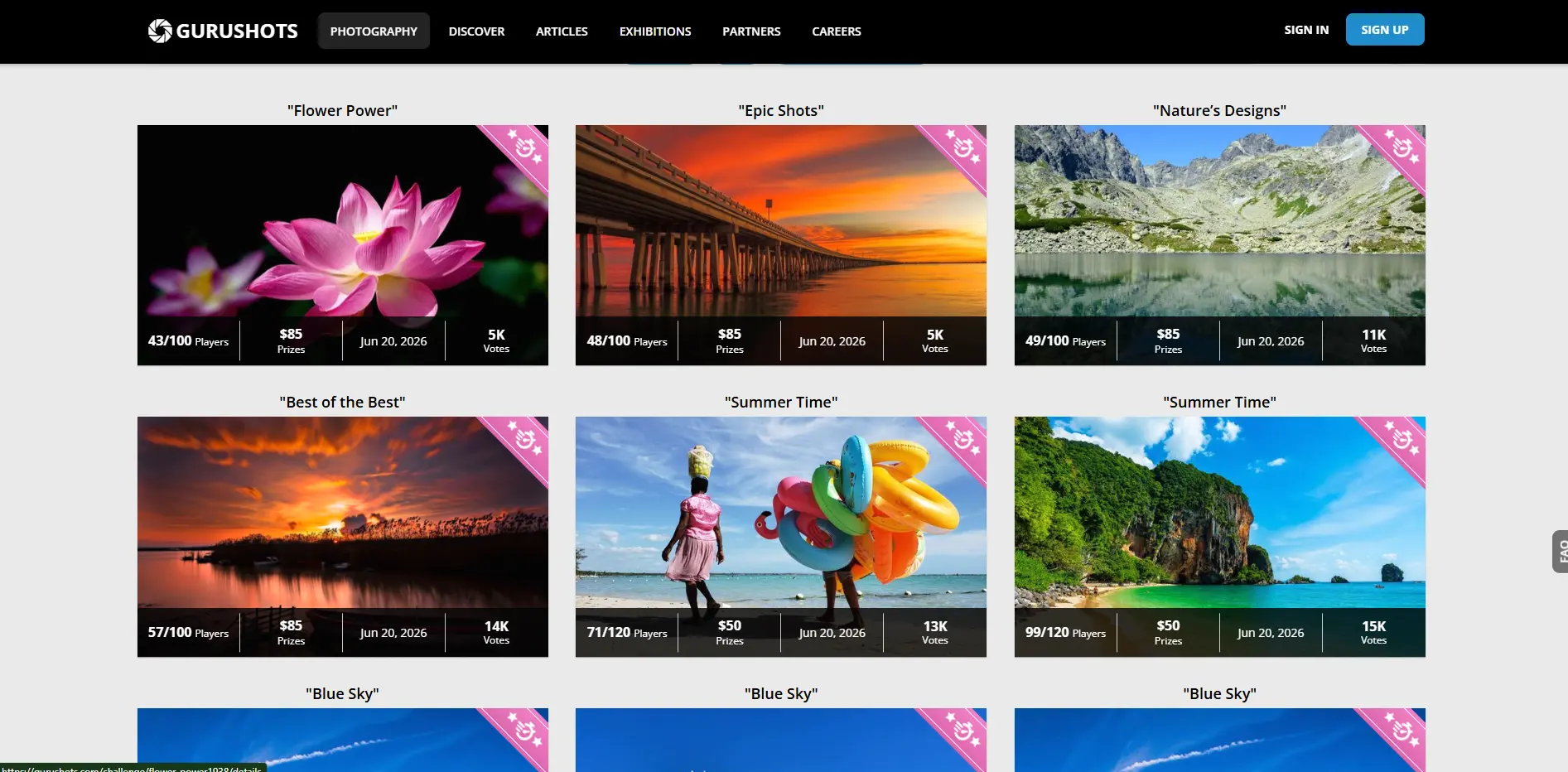Click "$85 Prizes" on the Epic Shots card
1568x772 pixels.
[730, 340]
